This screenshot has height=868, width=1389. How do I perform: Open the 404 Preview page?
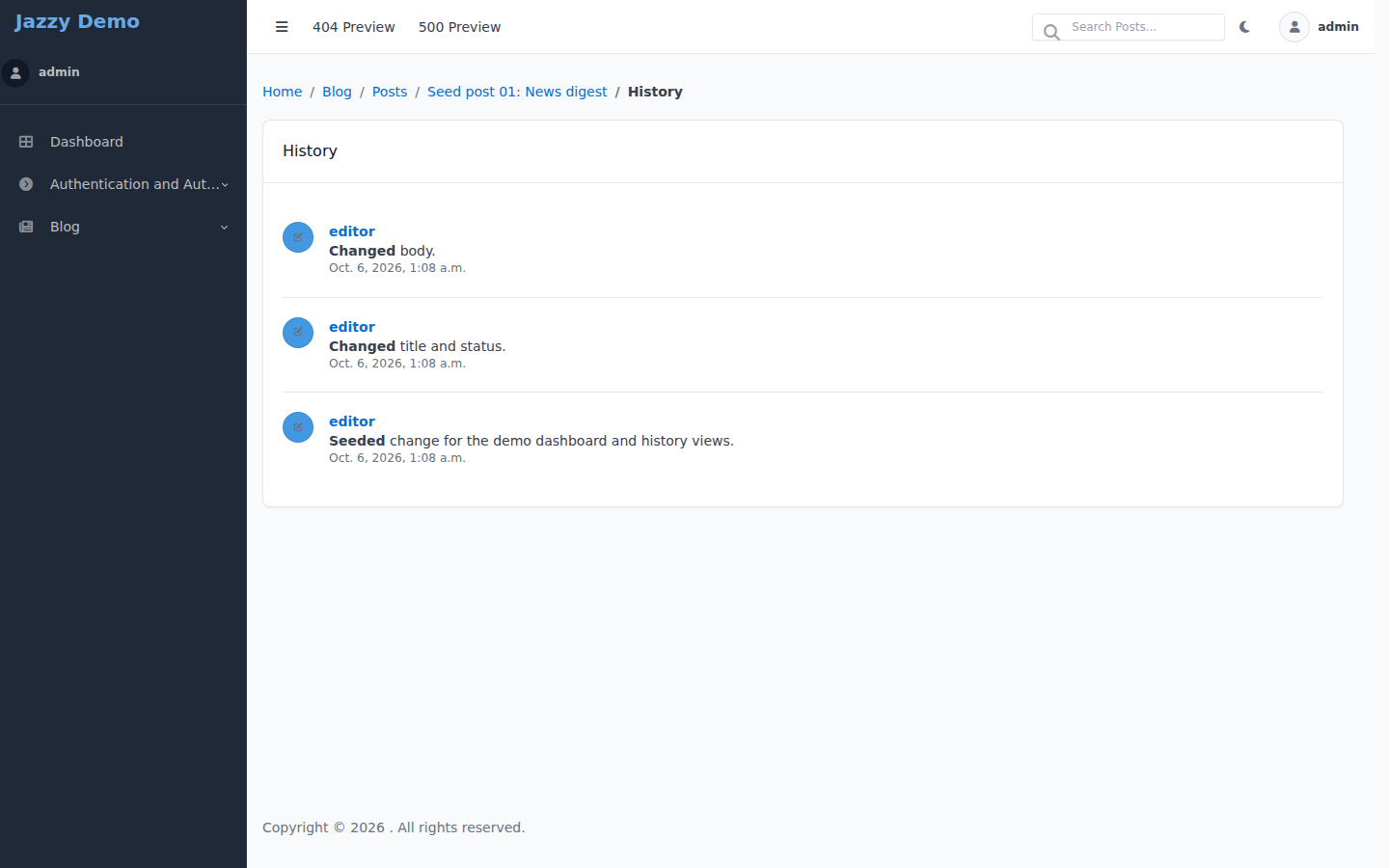pyautogui.click(x=353, y=27)
